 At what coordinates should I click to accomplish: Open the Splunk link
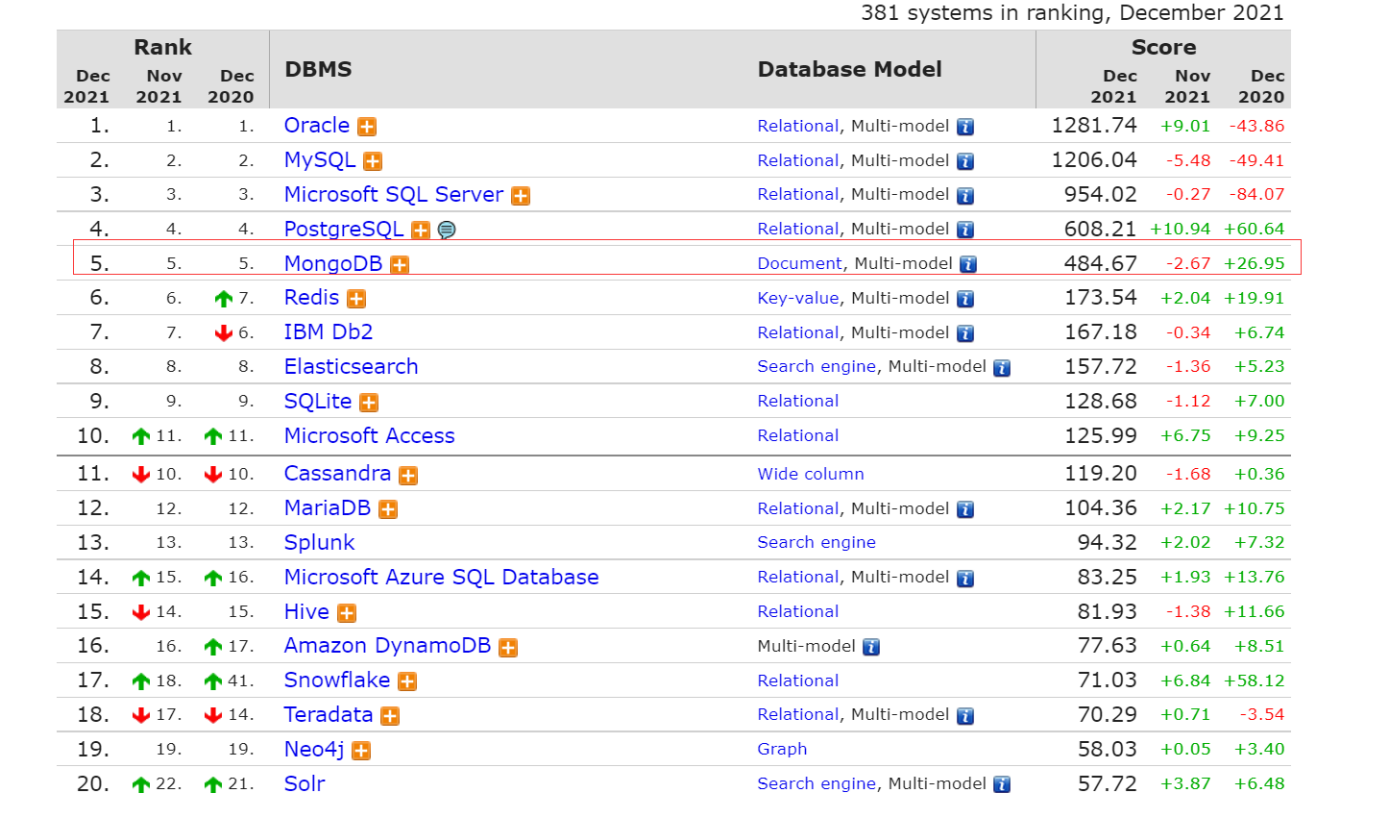[x=319, y=542]
